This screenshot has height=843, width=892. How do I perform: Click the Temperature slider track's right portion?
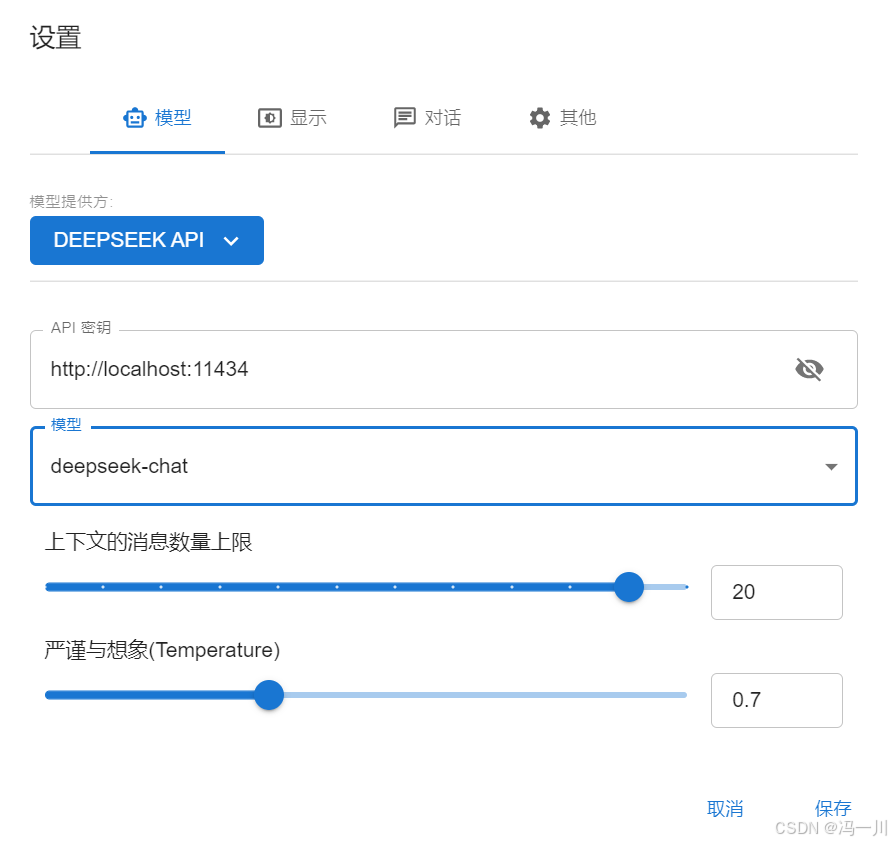pos(485,695)
